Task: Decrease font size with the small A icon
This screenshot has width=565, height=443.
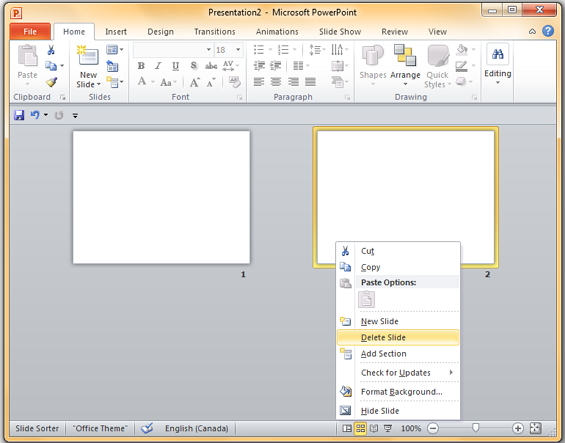Action: pyautogui.click(x=211, y=82)
